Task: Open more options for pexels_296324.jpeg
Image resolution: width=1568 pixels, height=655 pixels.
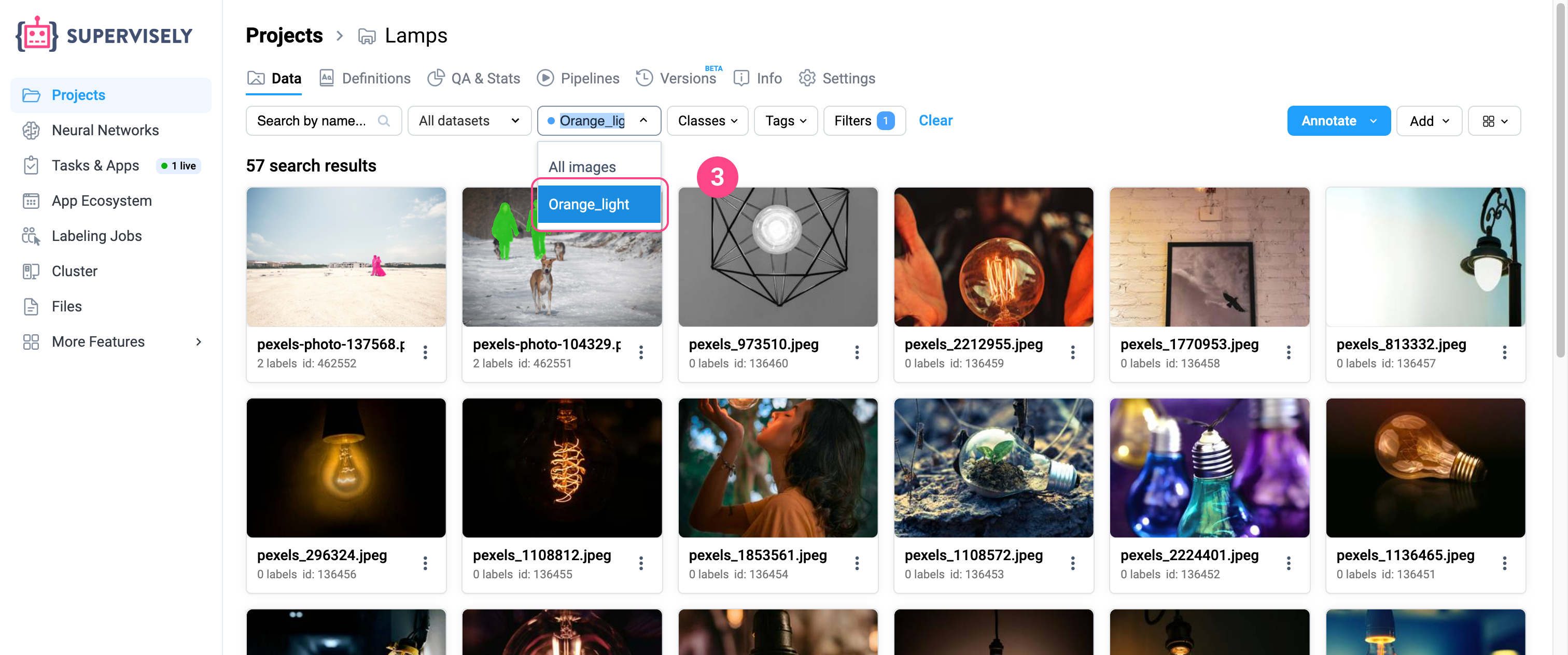Action: coord(426,563)
